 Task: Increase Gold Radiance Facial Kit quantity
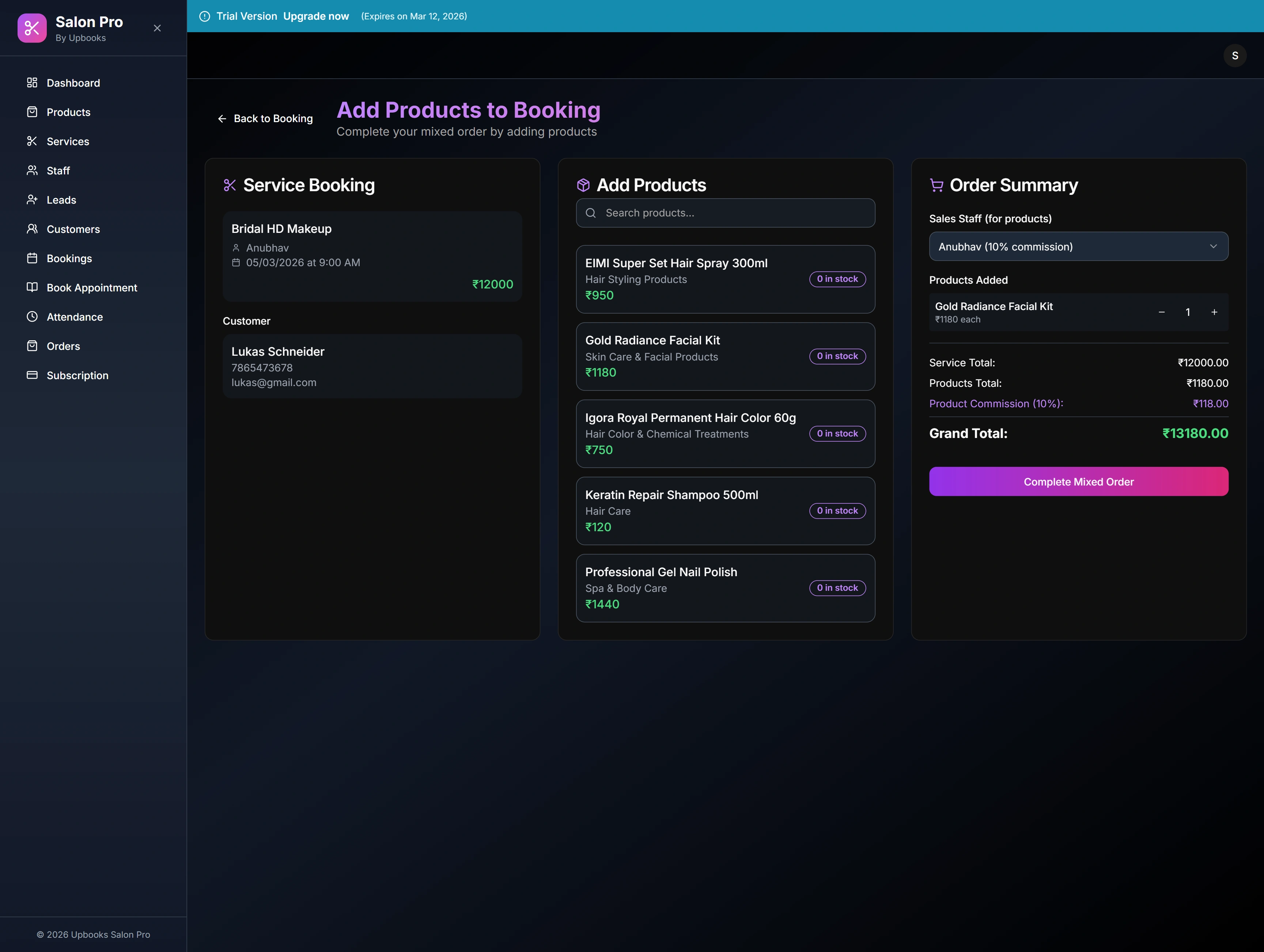coord(1214,312)
